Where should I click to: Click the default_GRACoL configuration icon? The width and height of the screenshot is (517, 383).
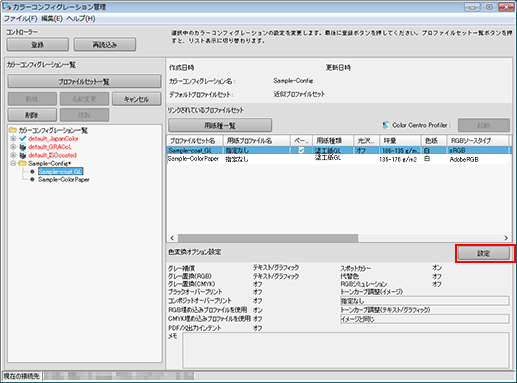point(23,147)
